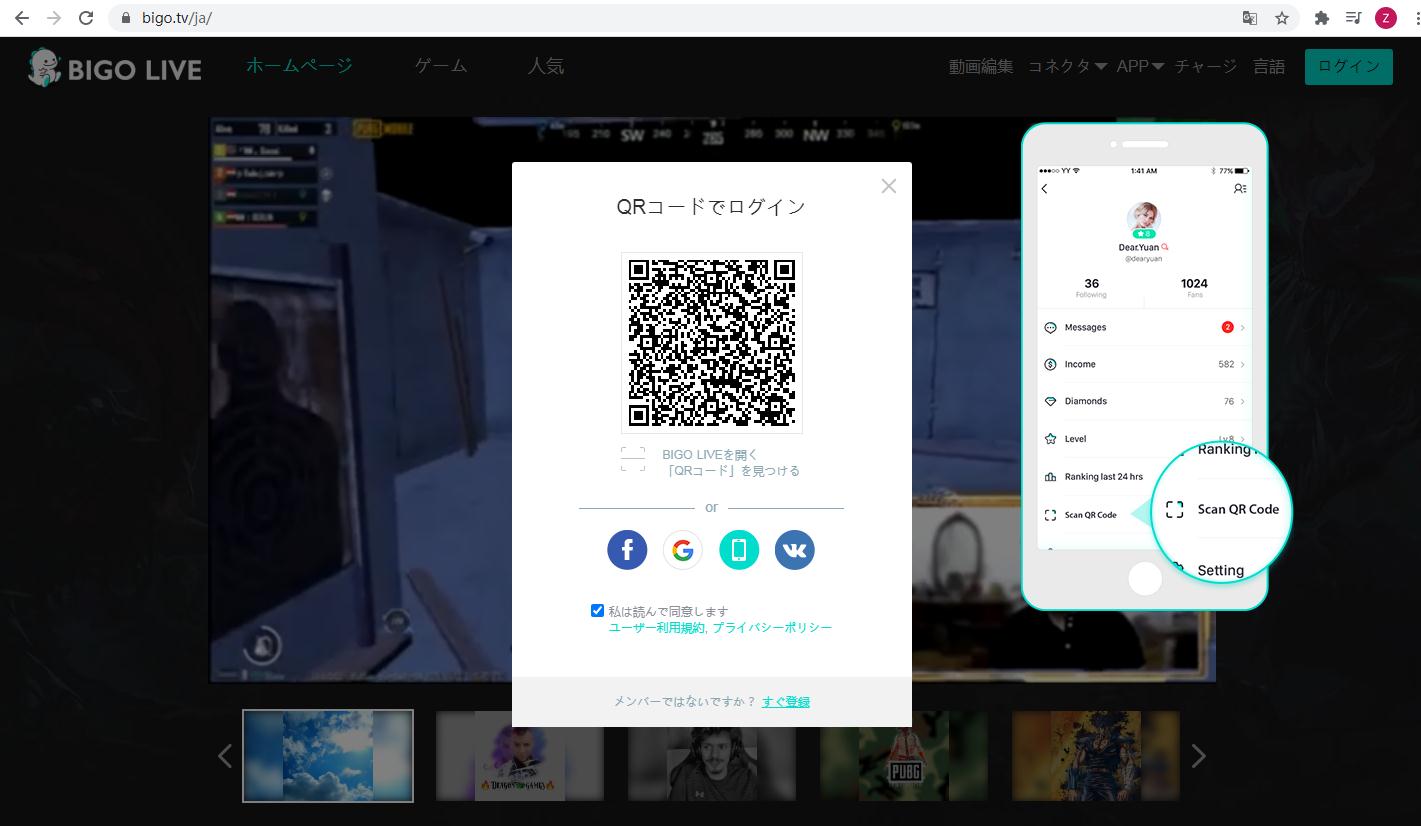Open the Google Translate page icon
This screenshot has height=826, width=1421.
click(x=1249, y=18)
